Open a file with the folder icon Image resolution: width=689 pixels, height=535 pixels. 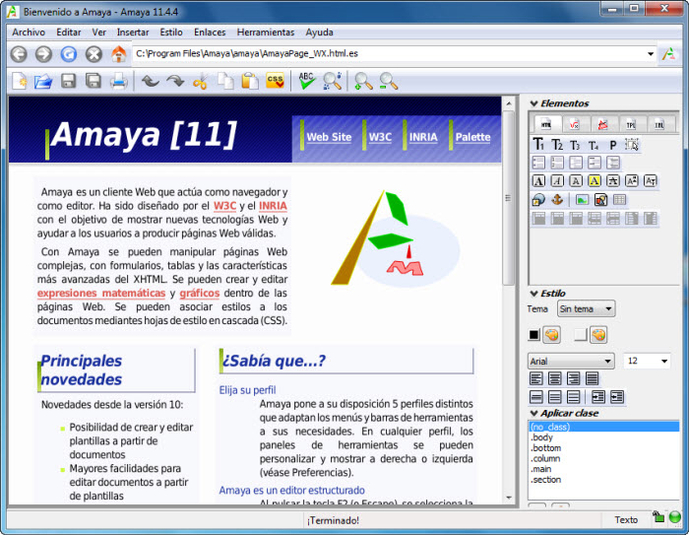(44, 81)
